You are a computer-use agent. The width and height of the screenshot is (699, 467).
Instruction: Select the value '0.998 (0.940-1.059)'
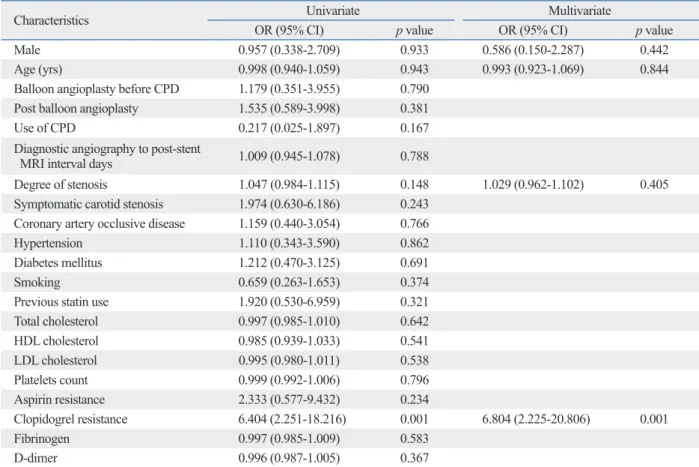(289, 70)
